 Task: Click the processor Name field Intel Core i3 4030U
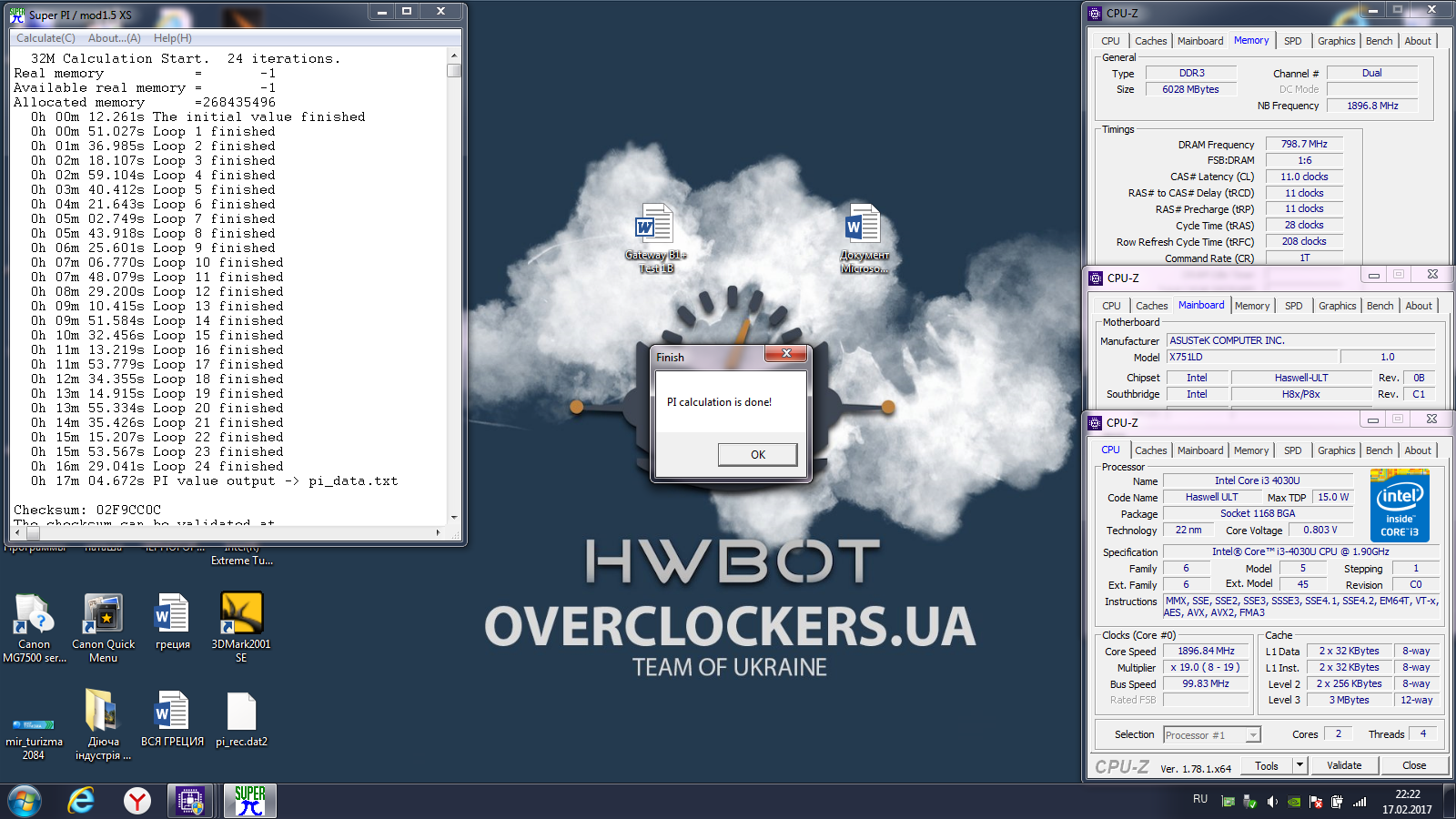(1258, 480)
